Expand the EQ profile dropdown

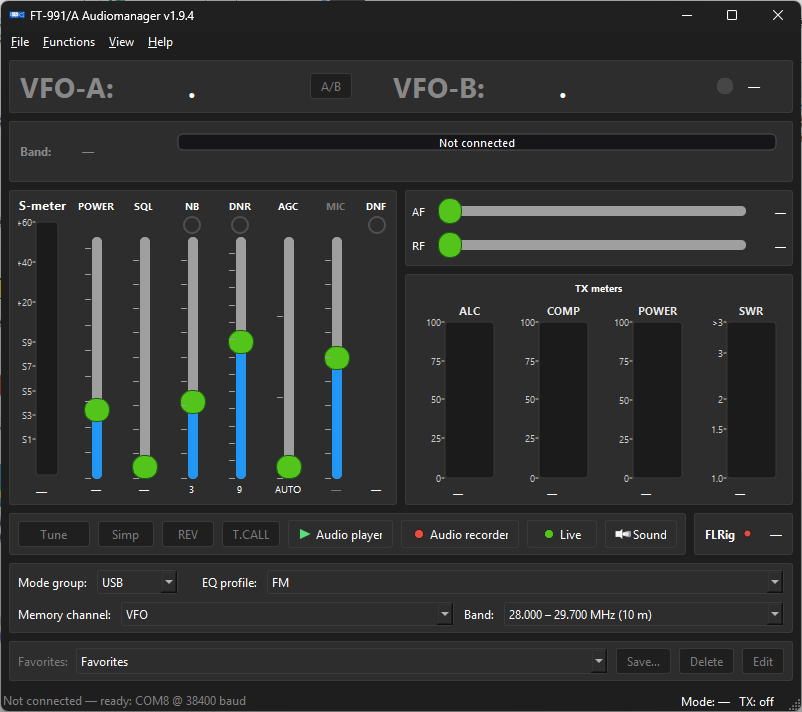[775, 583]
